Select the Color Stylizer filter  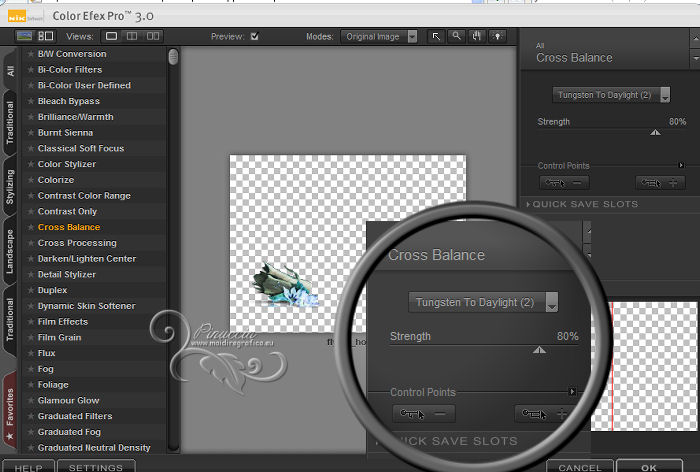click(67, 164)
